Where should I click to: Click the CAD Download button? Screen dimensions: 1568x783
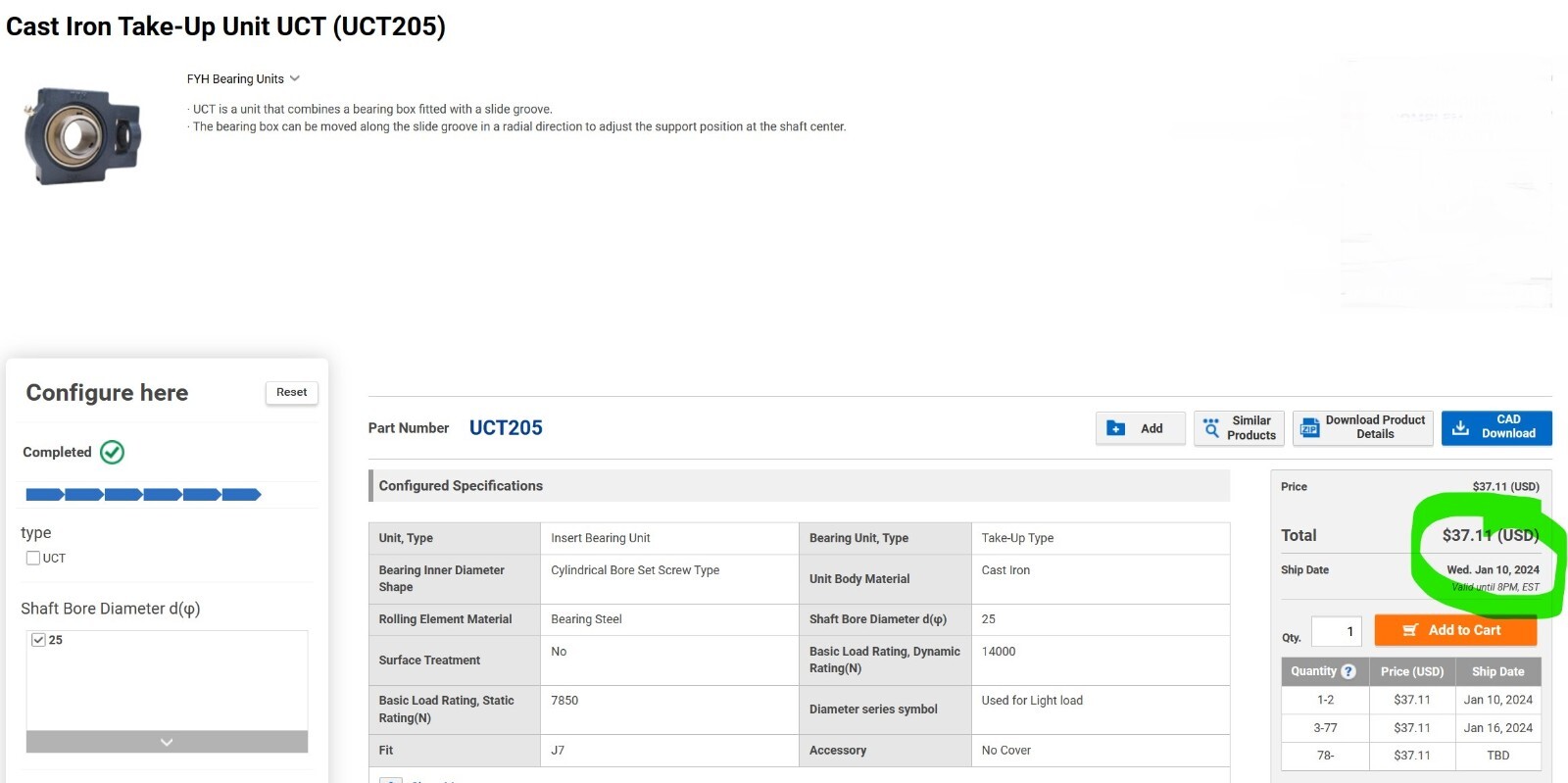click(x=1496, y=428)
